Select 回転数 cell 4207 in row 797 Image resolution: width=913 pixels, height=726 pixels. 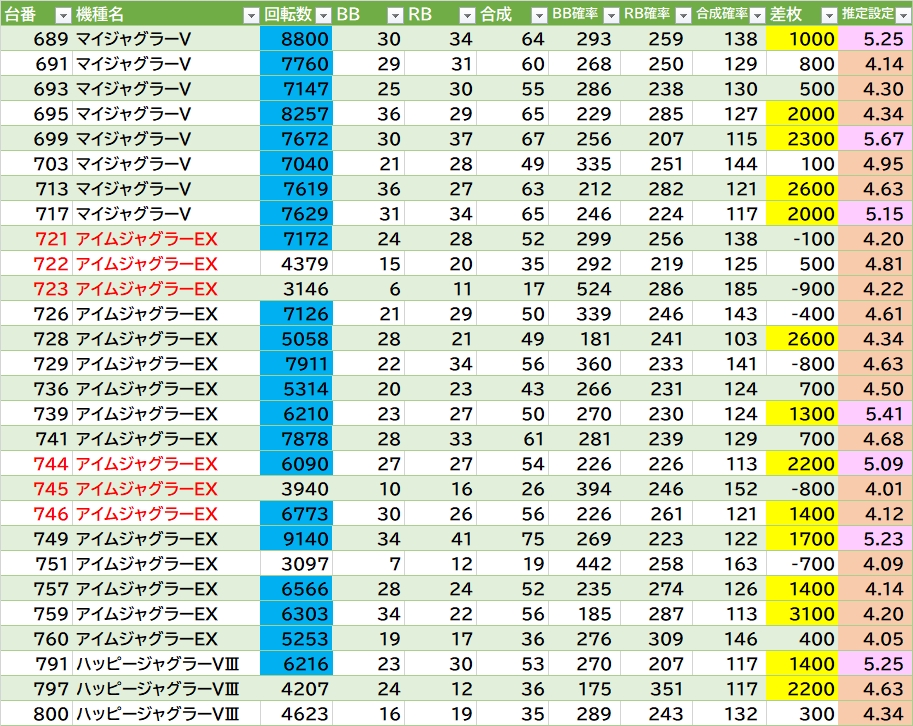coord(296,689)
